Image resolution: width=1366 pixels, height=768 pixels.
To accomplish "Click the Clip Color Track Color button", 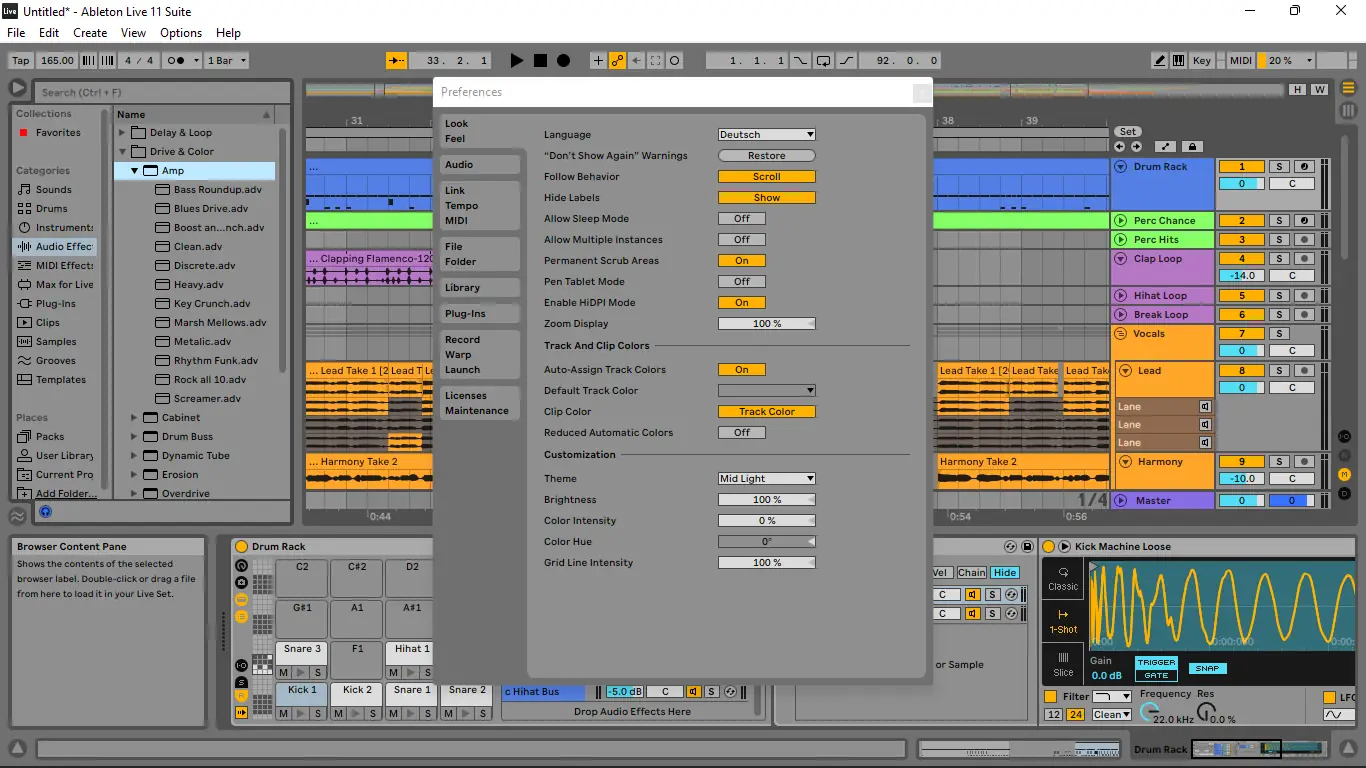I will pos(767,412).
